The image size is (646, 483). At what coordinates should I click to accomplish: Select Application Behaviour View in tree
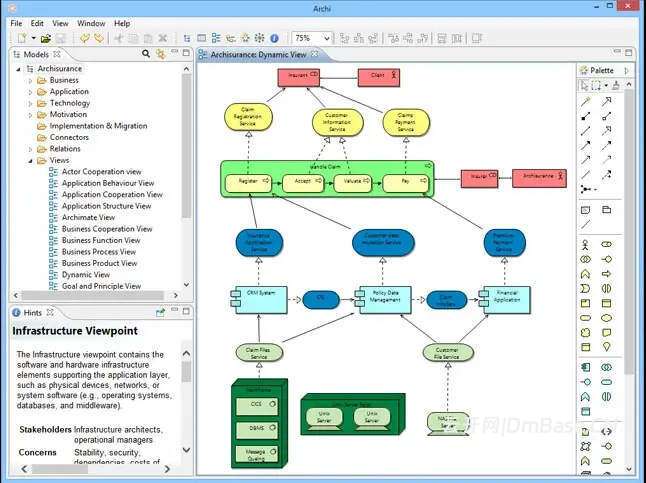point(108,183)
